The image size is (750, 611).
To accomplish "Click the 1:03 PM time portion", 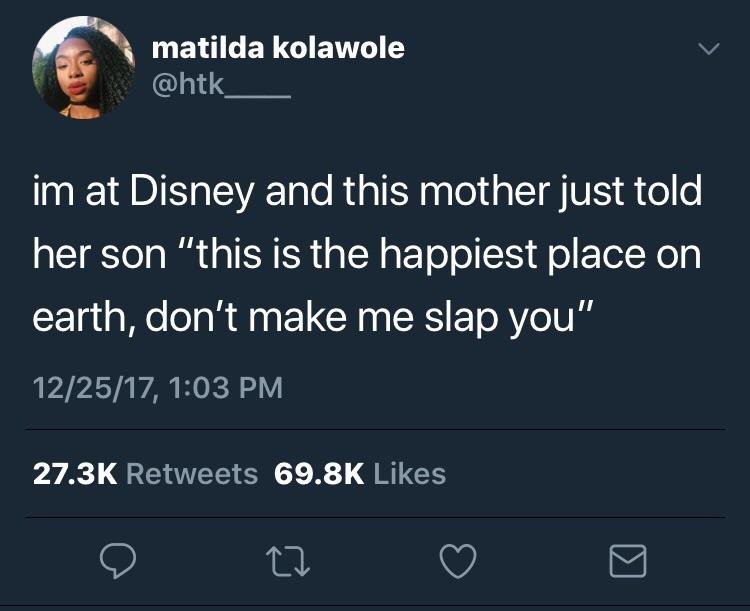I will tap(226, 387).
